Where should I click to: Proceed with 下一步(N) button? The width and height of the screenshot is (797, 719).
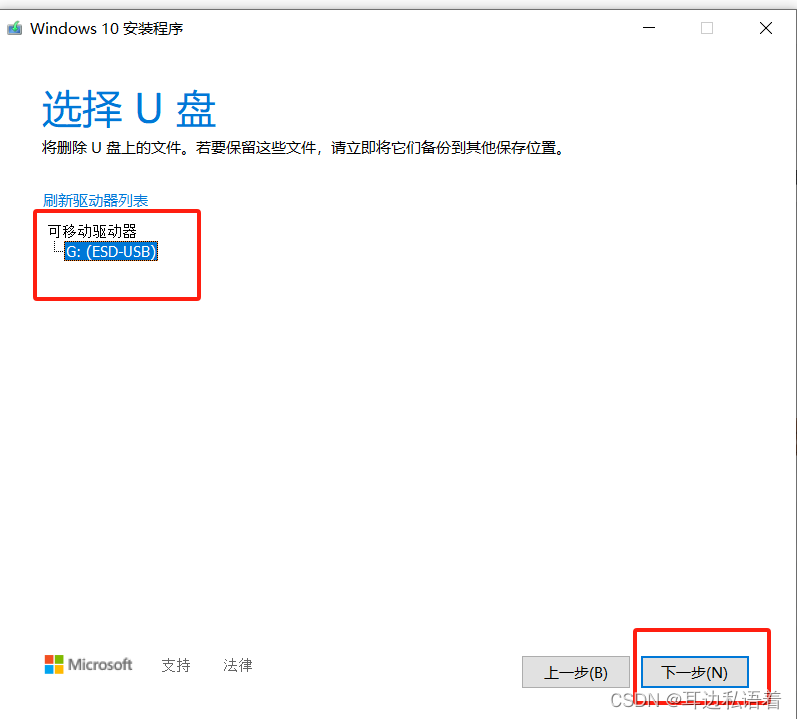pyautogui.click(x=694, y=672)
